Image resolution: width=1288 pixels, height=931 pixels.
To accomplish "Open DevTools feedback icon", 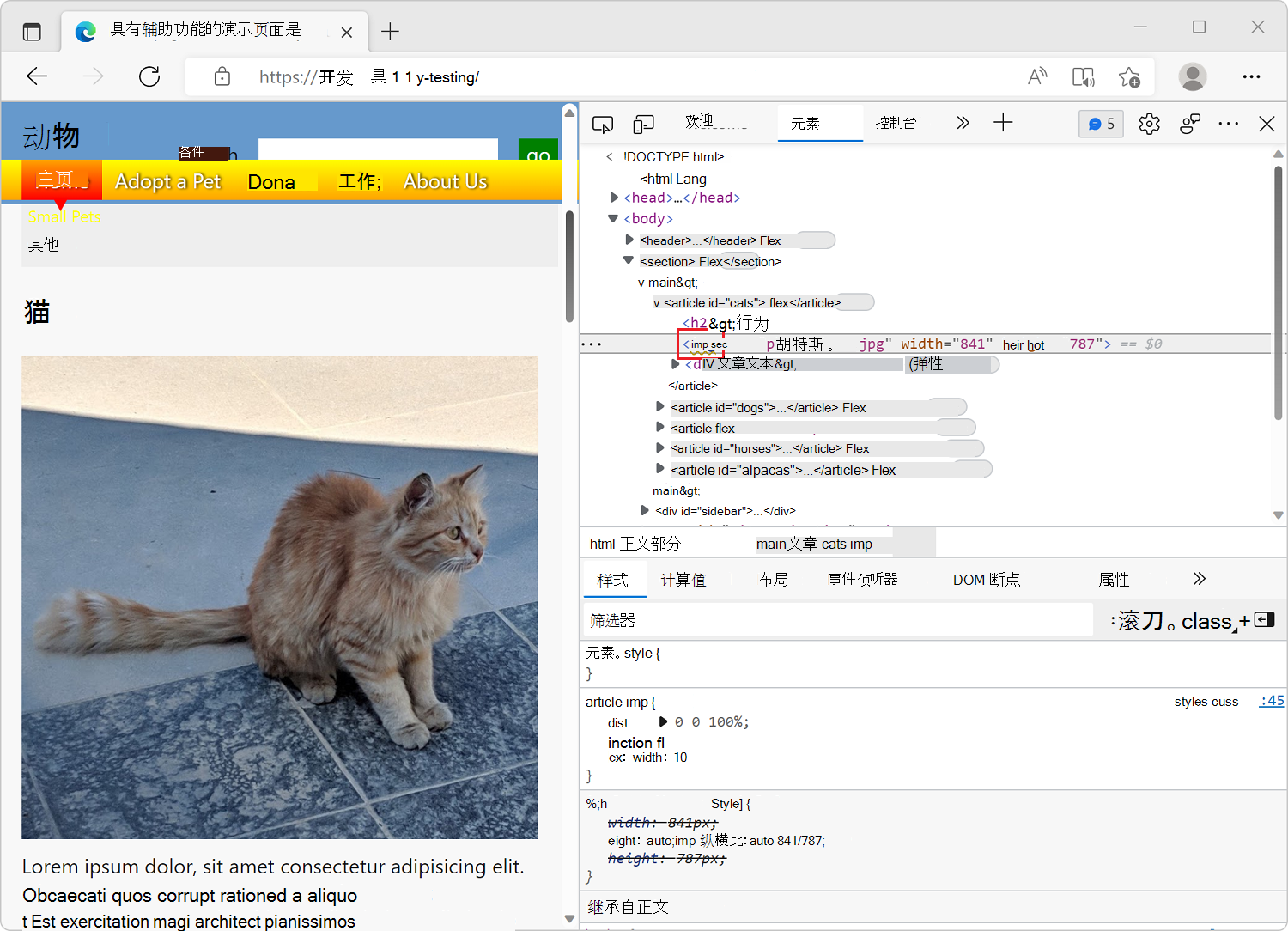I will 1190,124.
